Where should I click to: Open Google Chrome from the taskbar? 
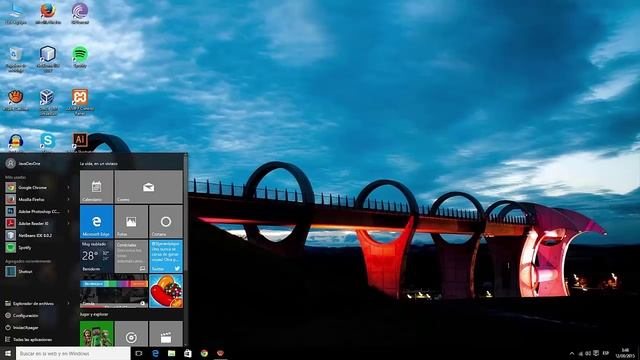click(x=204, y=353)
